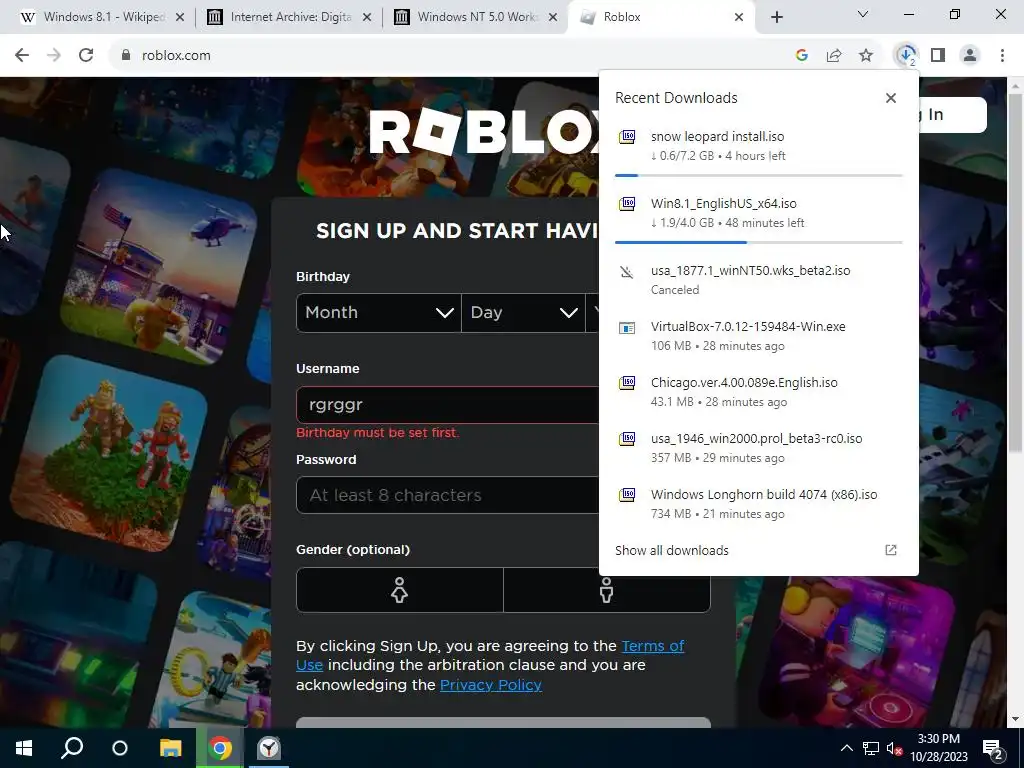Open snow leopard install.iso download entry
The image size is (1024, 768).
click(x=758, y=146)
